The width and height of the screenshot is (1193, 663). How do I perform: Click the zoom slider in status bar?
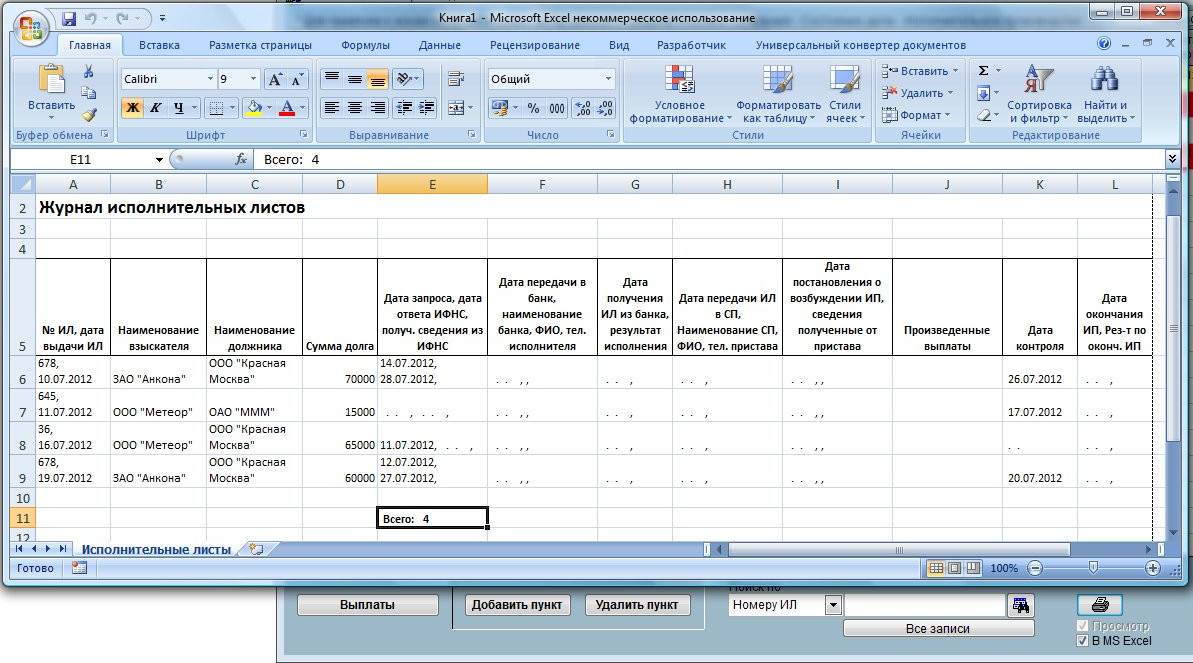pos(1093,568)
